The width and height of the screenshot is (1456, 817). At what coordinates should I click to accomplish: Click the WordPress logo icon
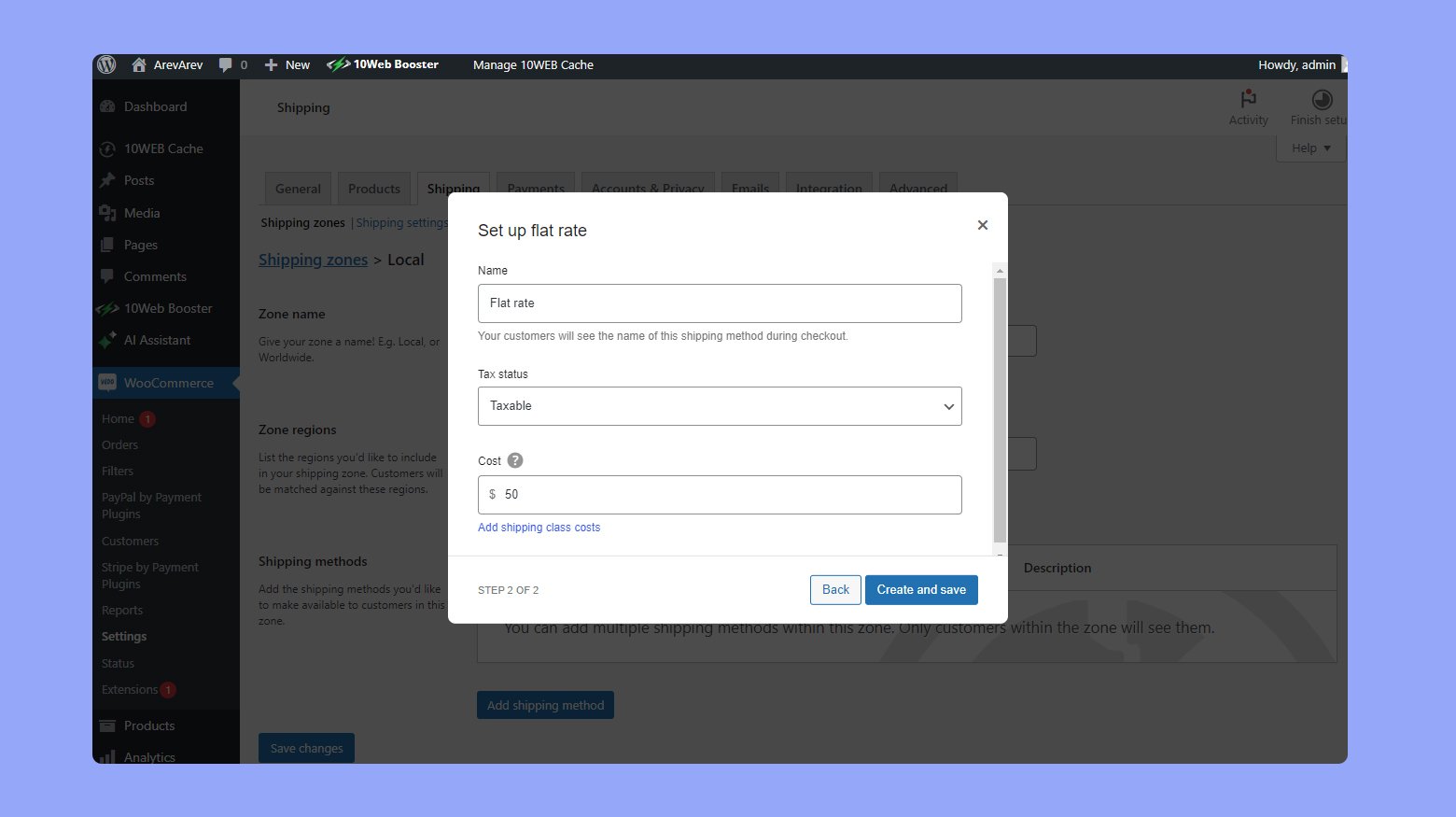tap(106, 64)
